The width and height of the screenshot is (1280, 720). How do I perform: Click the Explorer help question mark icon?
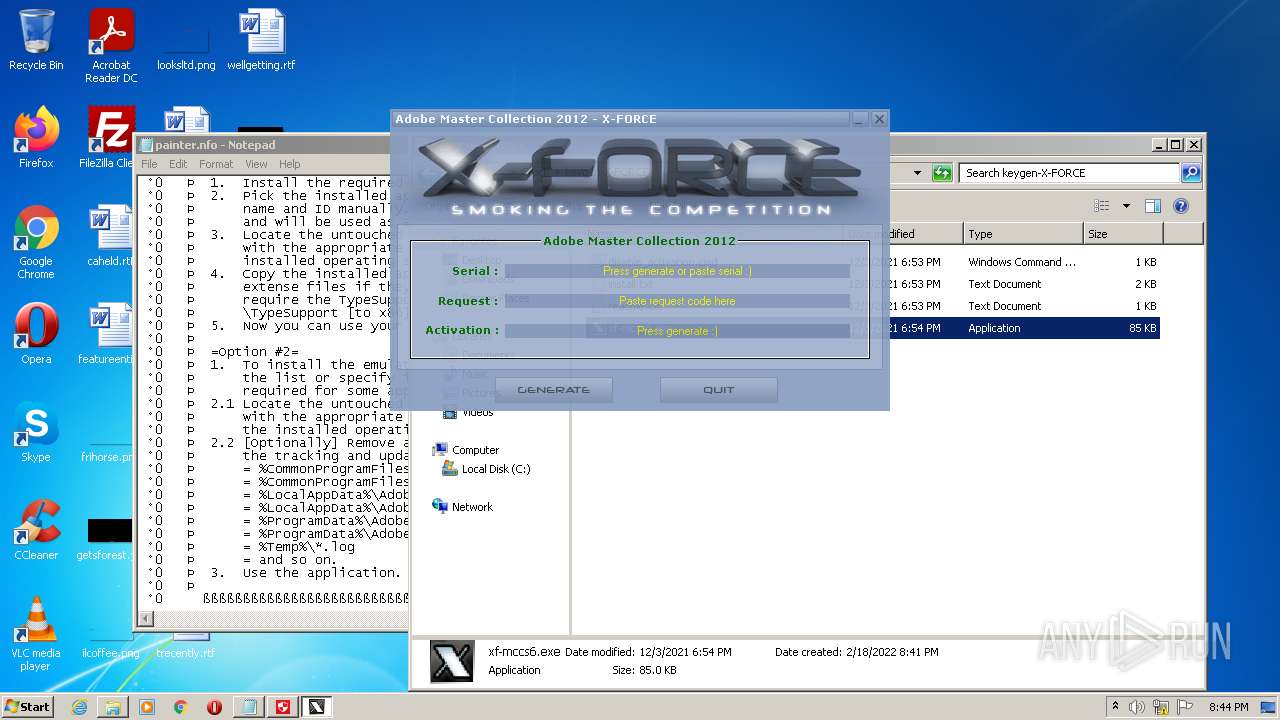click(x=1181, y=206)
